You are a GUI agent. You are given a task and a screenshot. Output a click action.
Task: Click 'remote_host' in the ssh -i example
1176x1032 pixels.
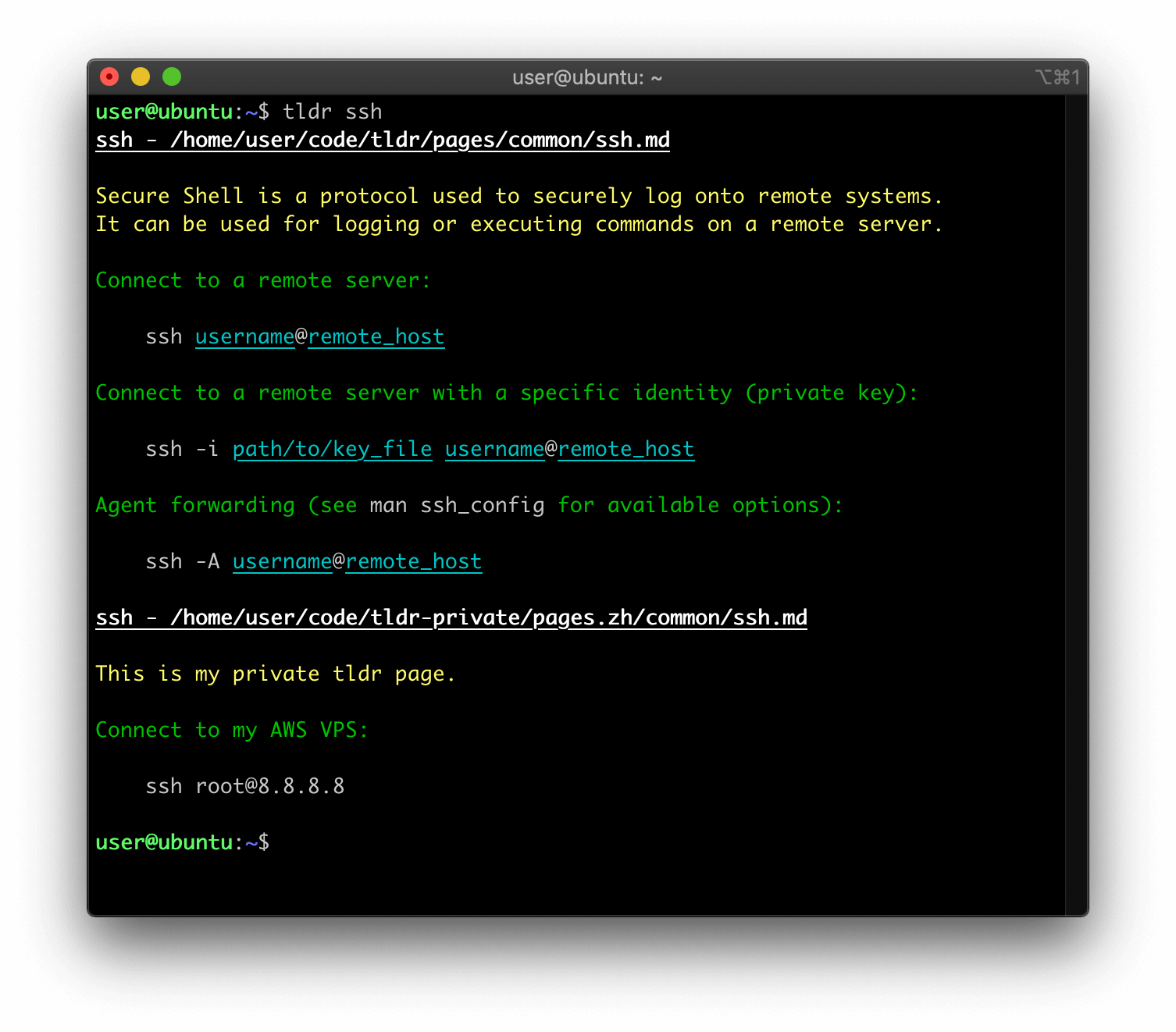(626, 449)
